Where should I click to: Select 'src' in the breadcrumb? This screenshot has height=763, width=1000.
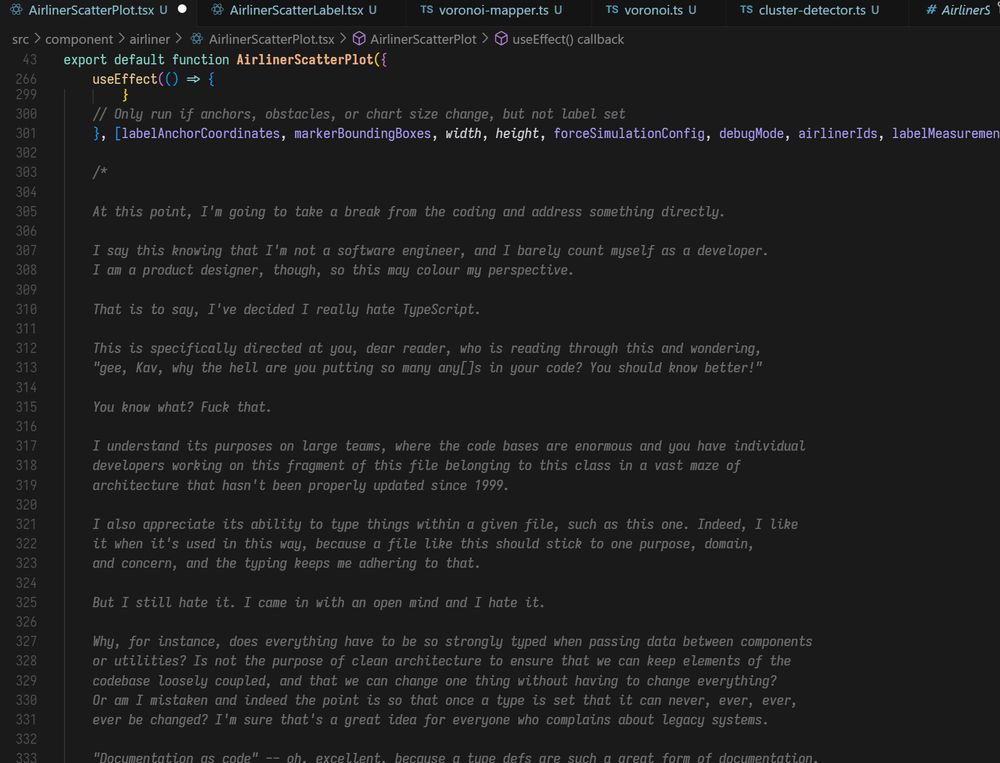(x=20, y=39)
